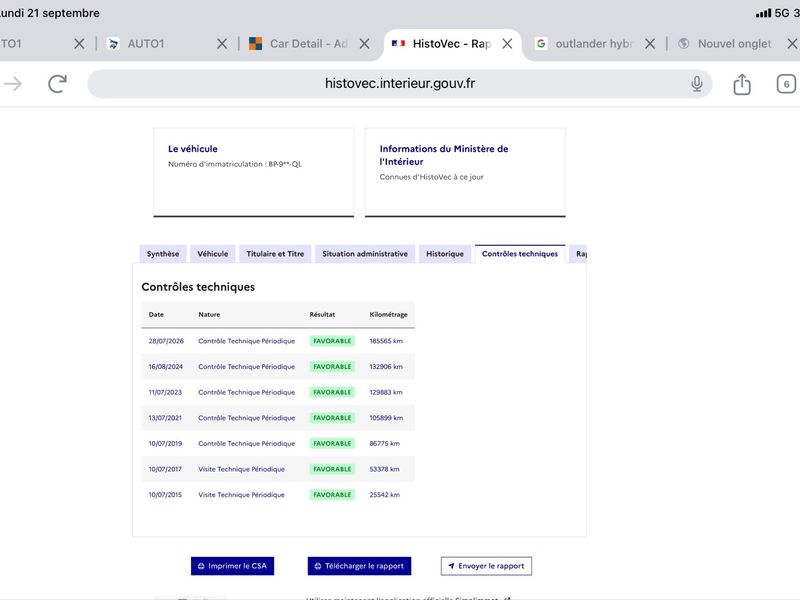Screen dimensions: 800x600
Task: Click the Imprimer le CSA button
Action: point(232,566)
